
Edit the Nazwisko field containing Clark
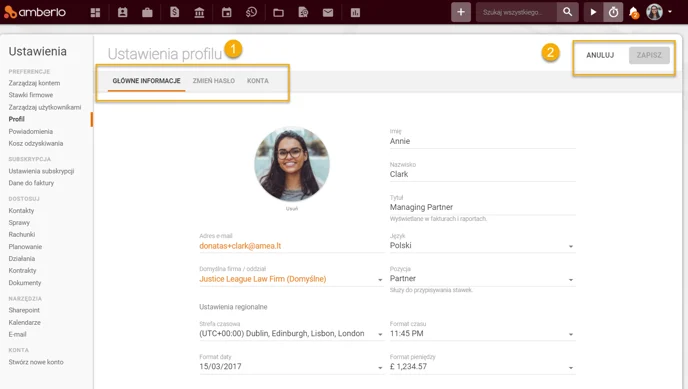483,174
